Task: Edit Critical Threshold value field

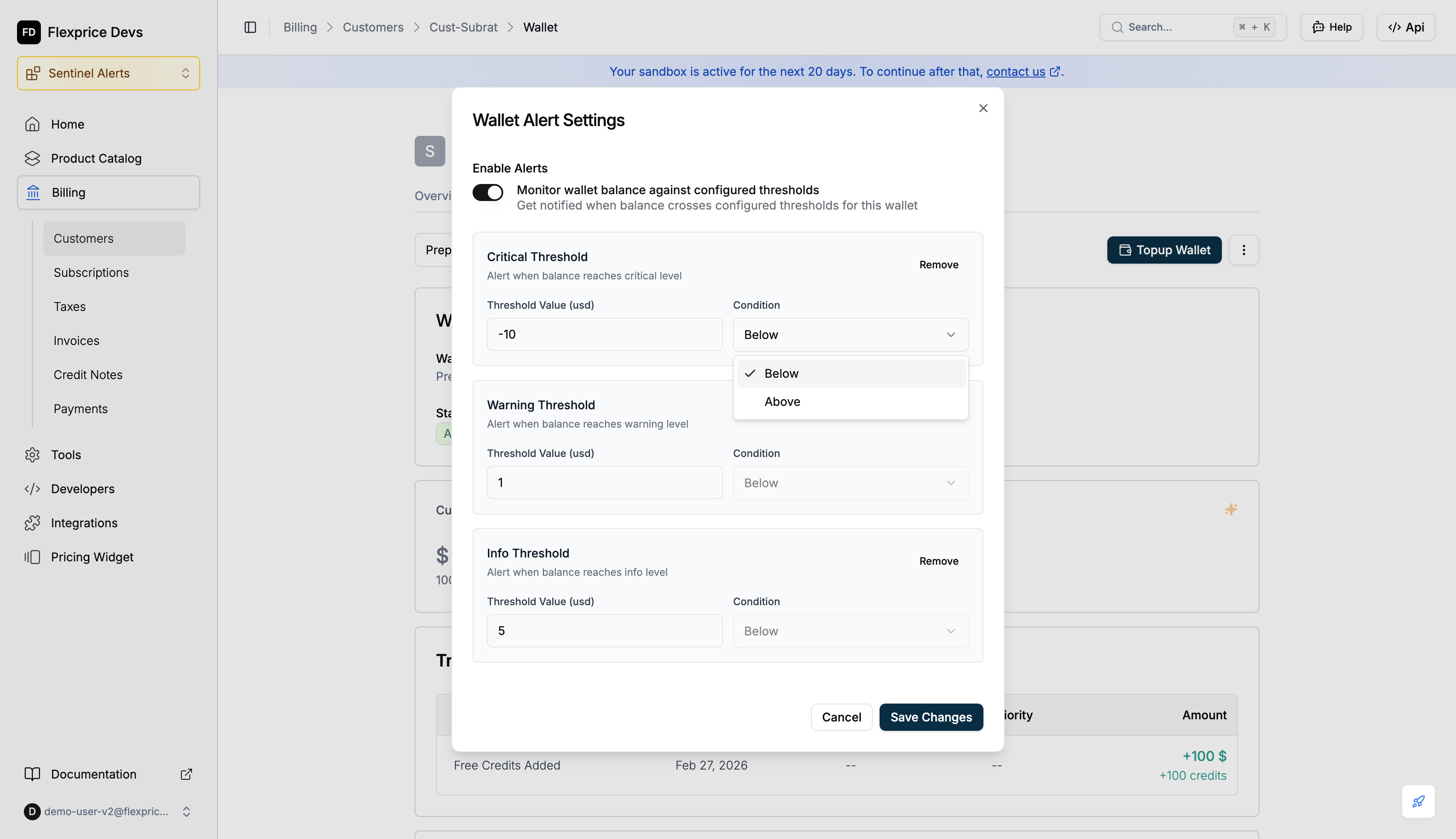Action: (x=604, y=334)
